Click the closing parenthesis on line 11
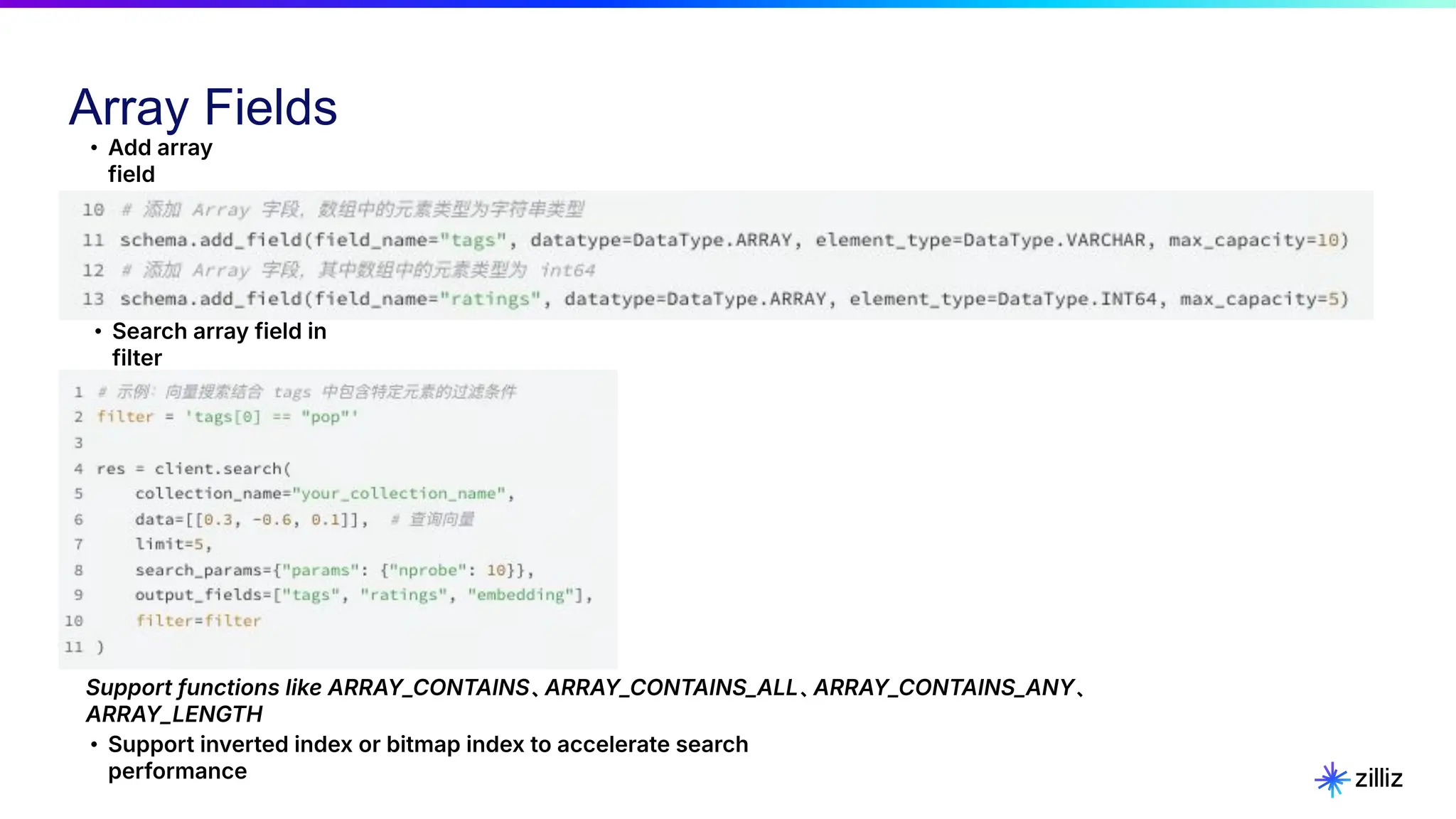 [100, 647]
